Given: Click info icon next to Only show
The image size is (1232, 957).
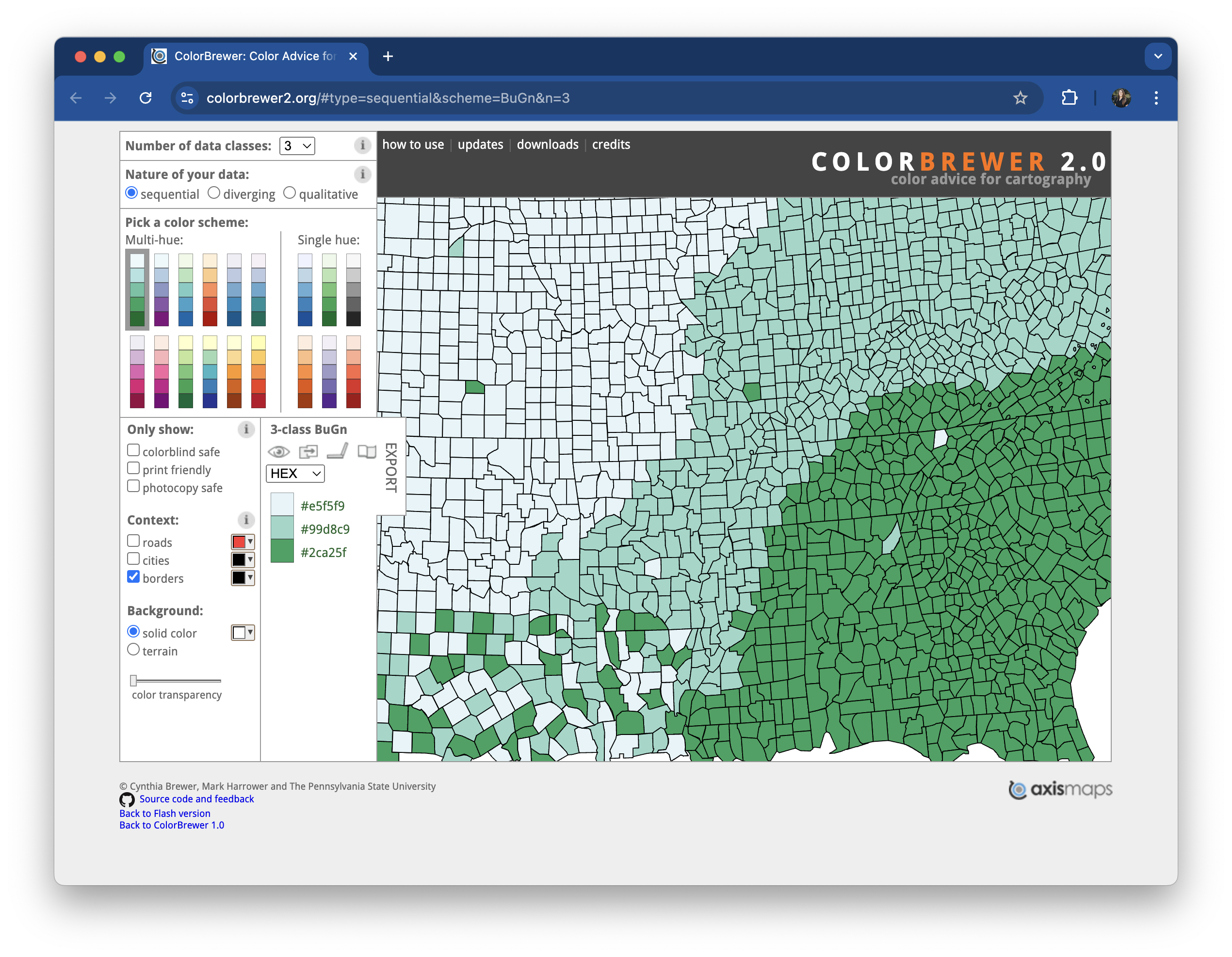Looking at the screenshot, I should (246, 430).
